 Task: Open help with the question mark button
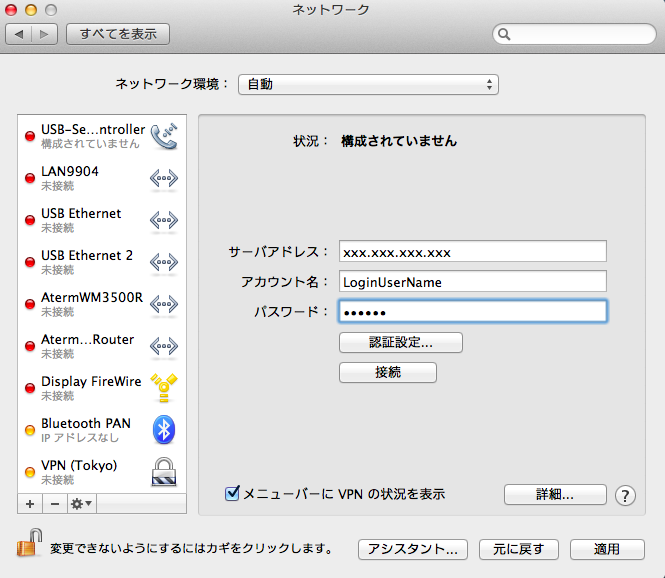click(625, 496)
